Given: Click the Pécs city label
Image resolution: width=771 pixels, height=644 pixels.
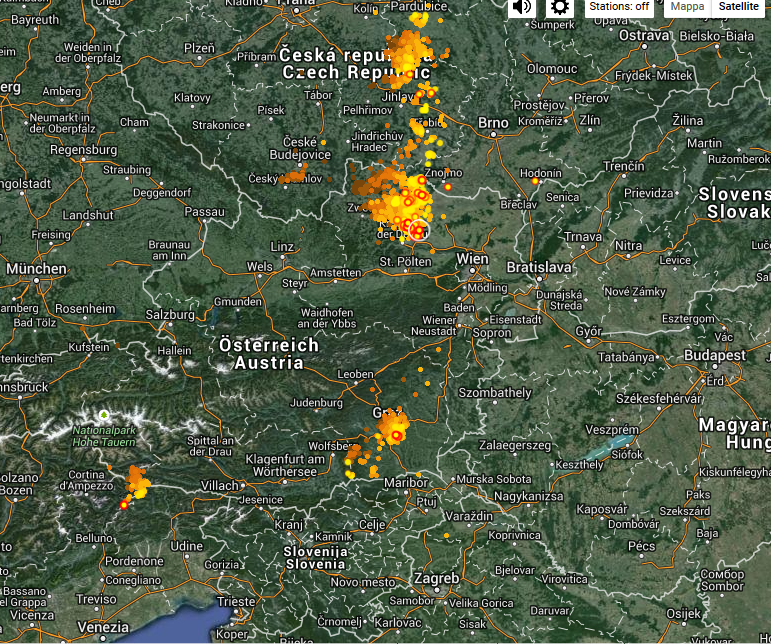Looking at the screenshot, I should pyautogui.click(x=642, y=546).
